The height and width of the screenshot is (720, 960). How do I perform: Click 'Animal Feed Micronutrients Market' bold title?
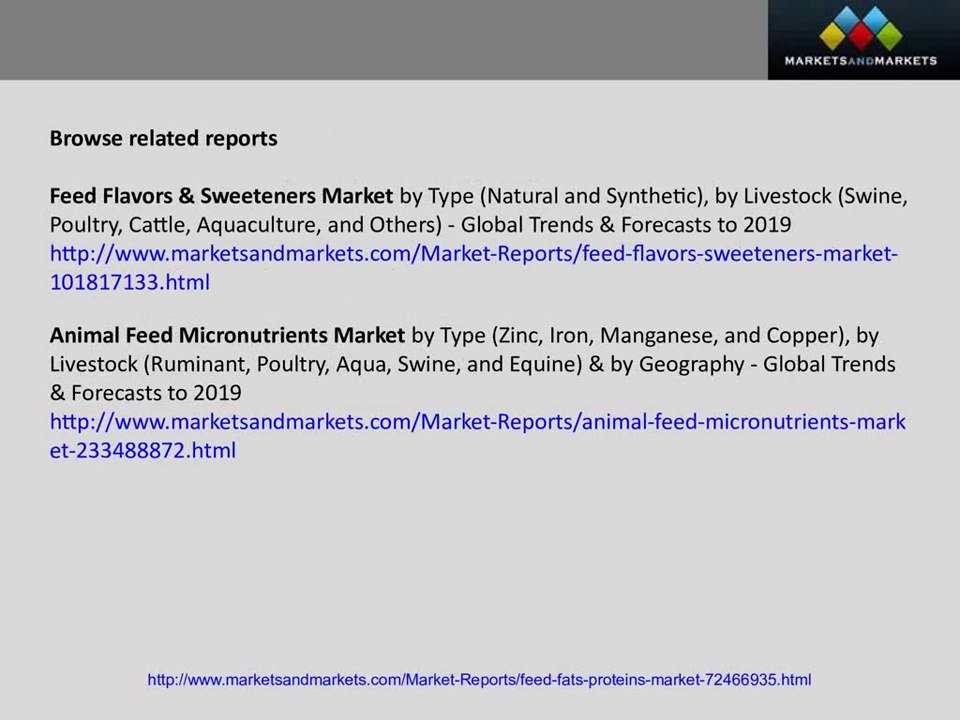pyautogui.click(x=227, y=336)
